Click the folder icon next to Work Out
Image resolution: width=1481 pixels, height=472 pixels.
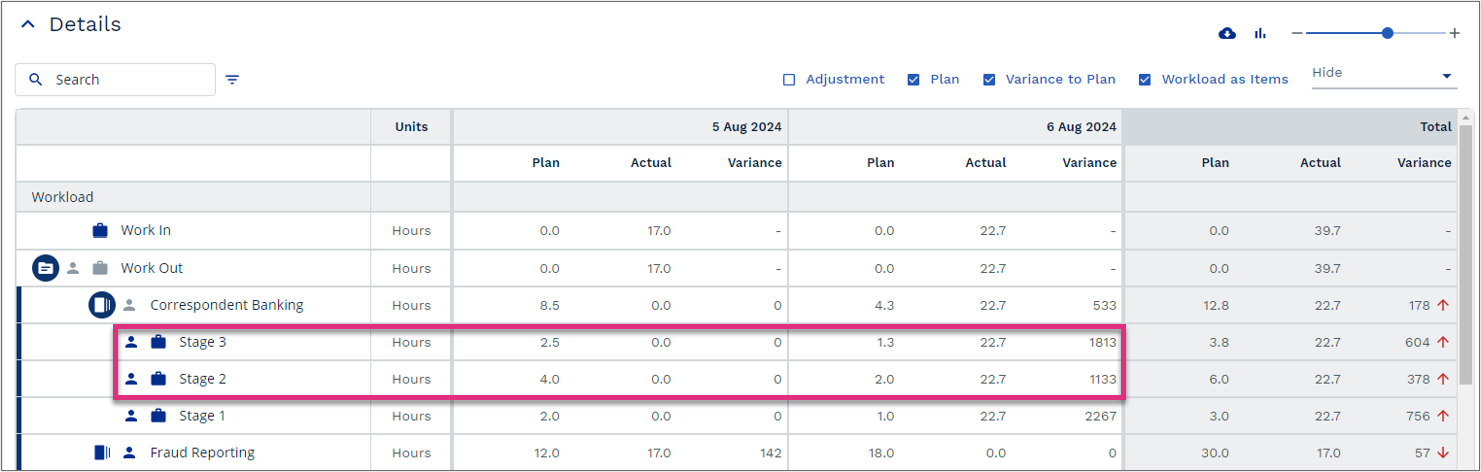coord(45,268)
